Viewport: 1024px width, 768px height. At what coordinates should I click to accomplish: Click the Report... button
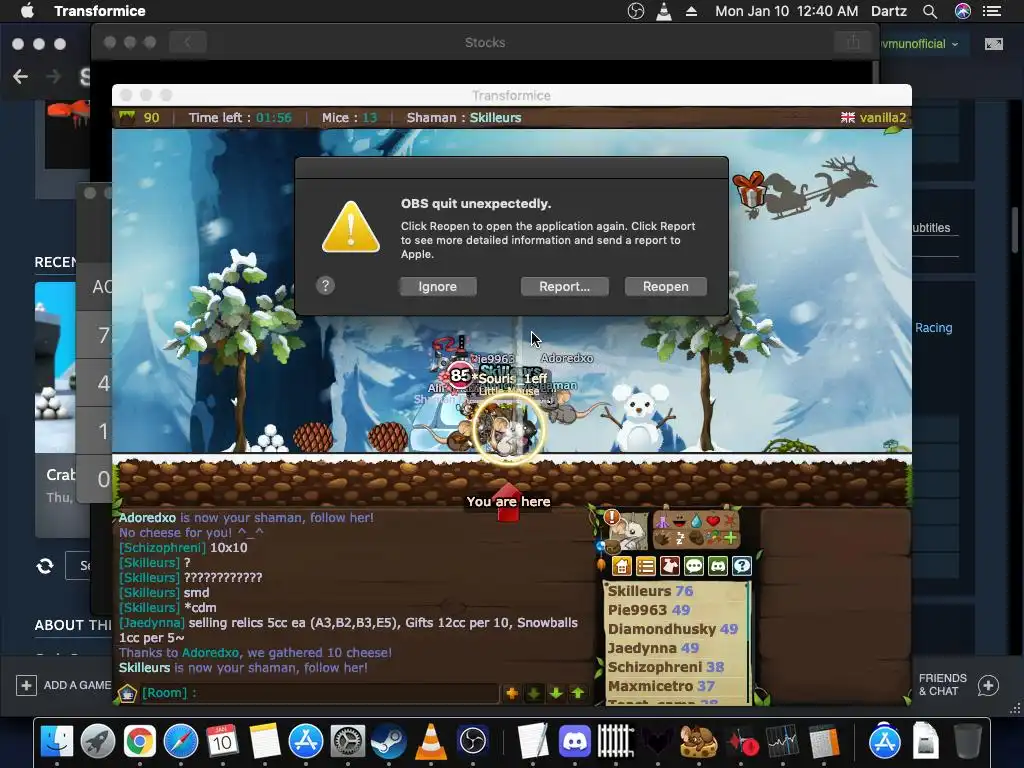tap(564, 286)
